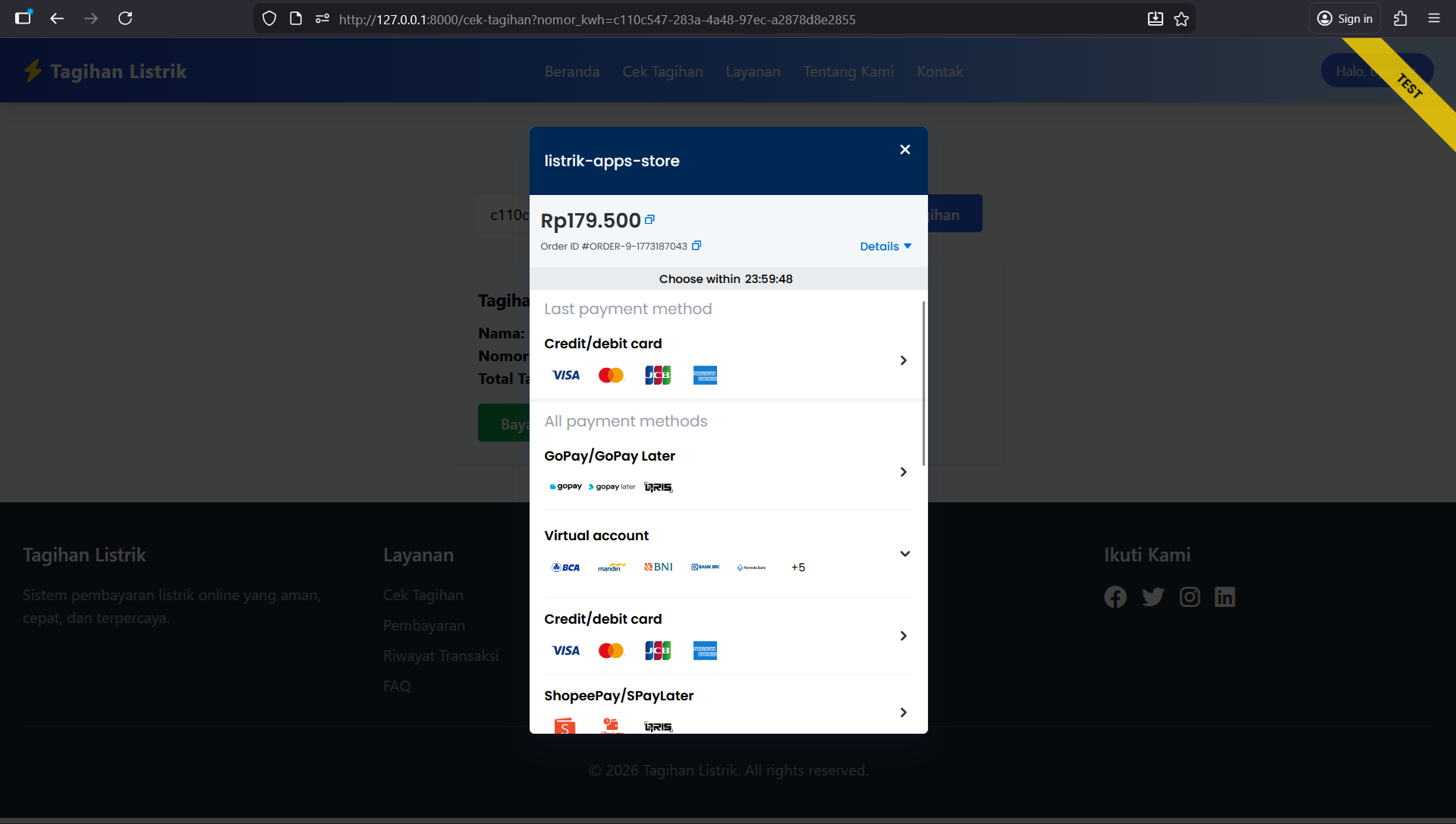
Task: Open GoPay/GoPay Later chevron
Action: (x=903, y=472)
